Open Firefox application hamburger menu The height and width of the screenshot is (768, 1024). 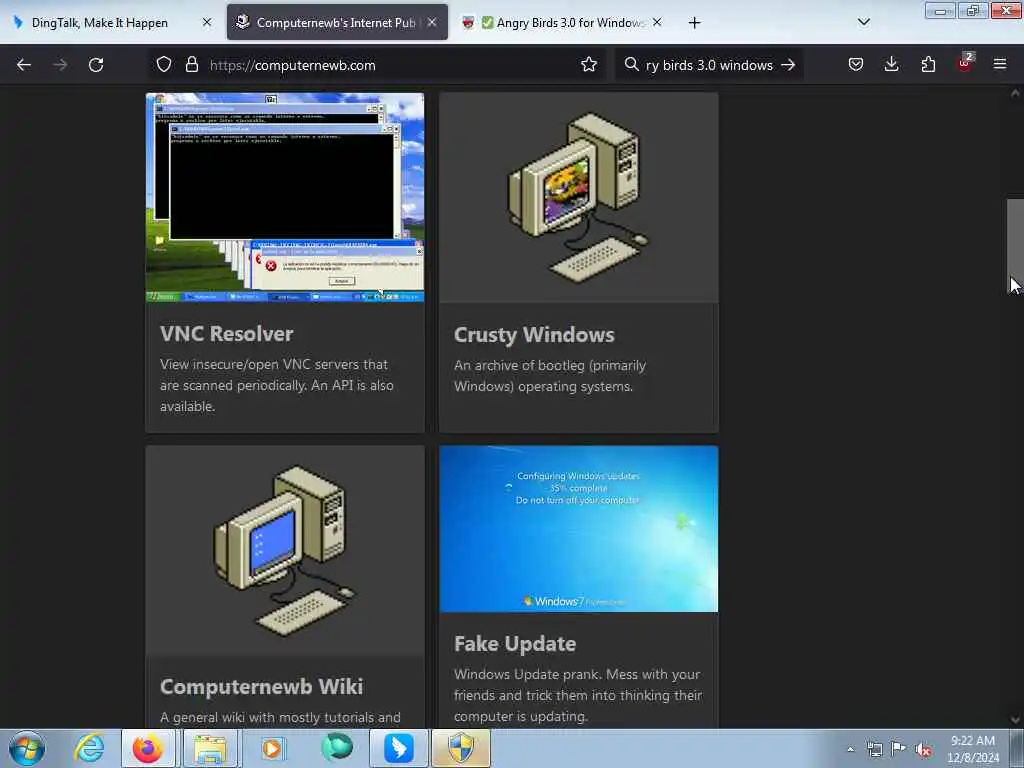coord(1000,65)
